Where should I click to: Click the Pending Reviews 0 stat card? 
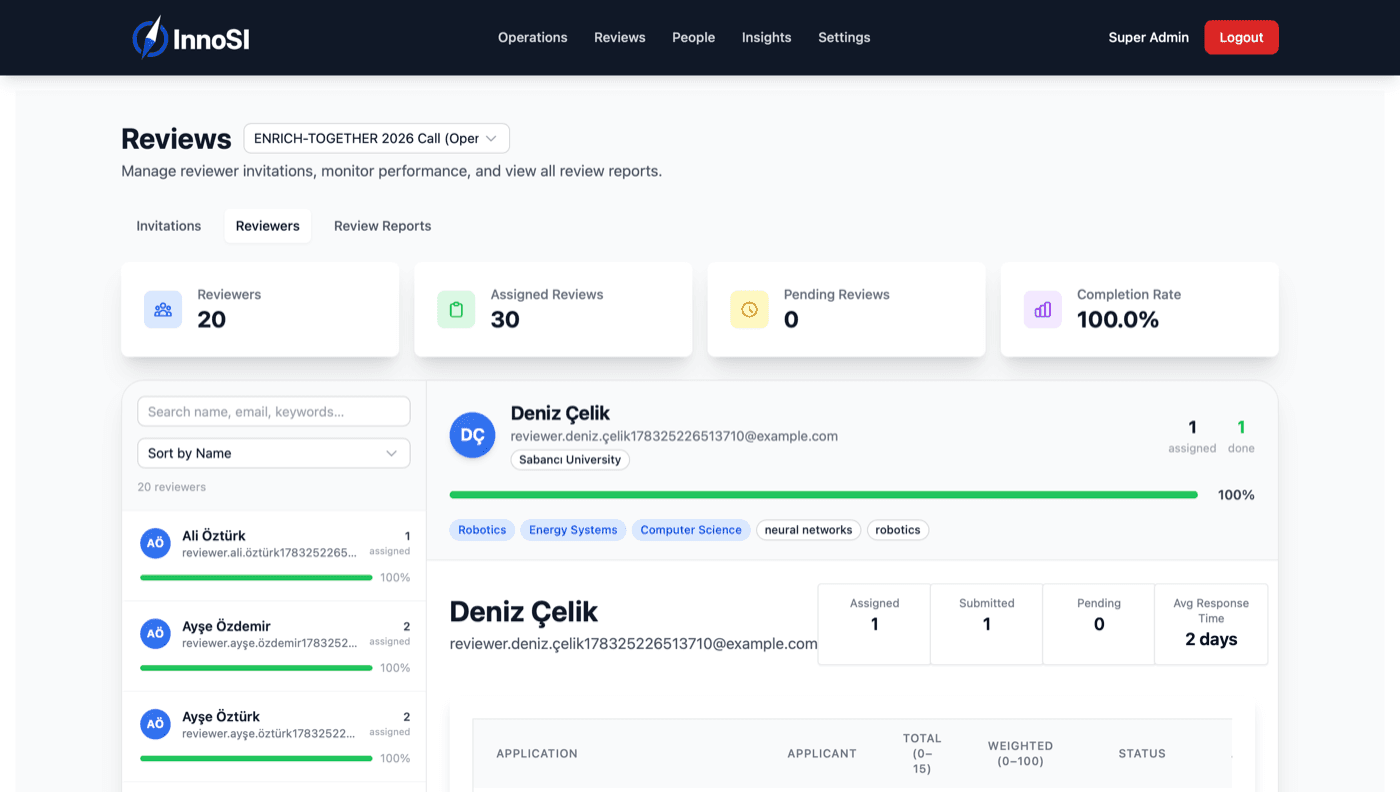[846, 309]
